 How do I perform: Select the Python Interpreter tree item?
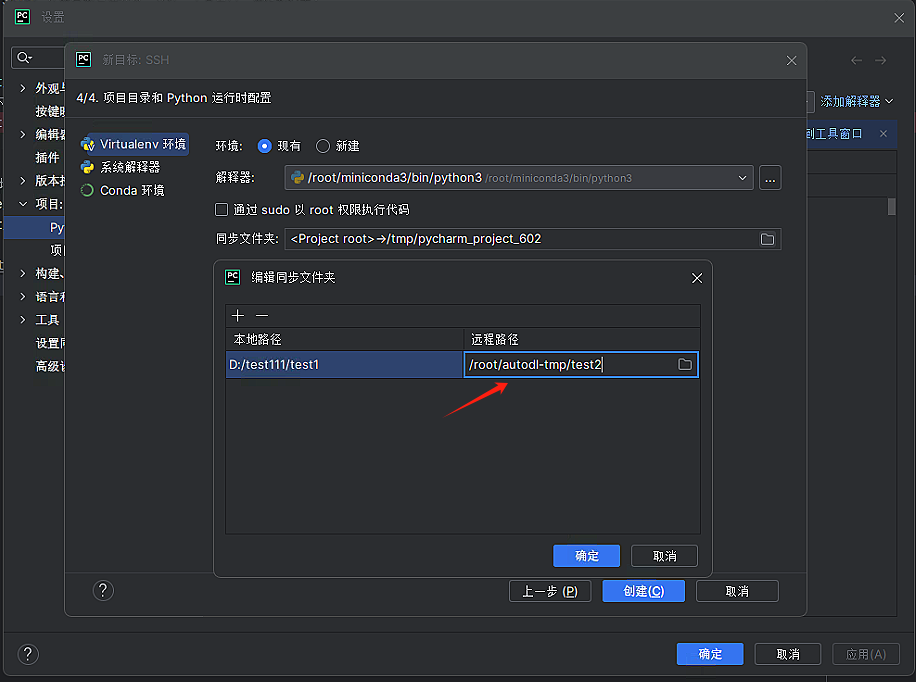[x=35, y=227]
